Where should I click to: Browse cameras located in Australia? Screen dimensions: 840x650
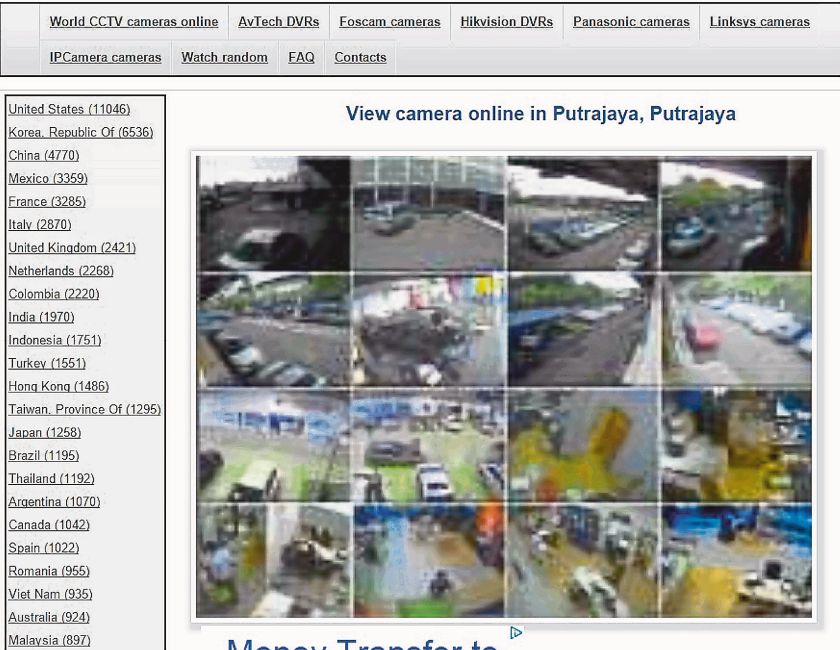point(48,617)
